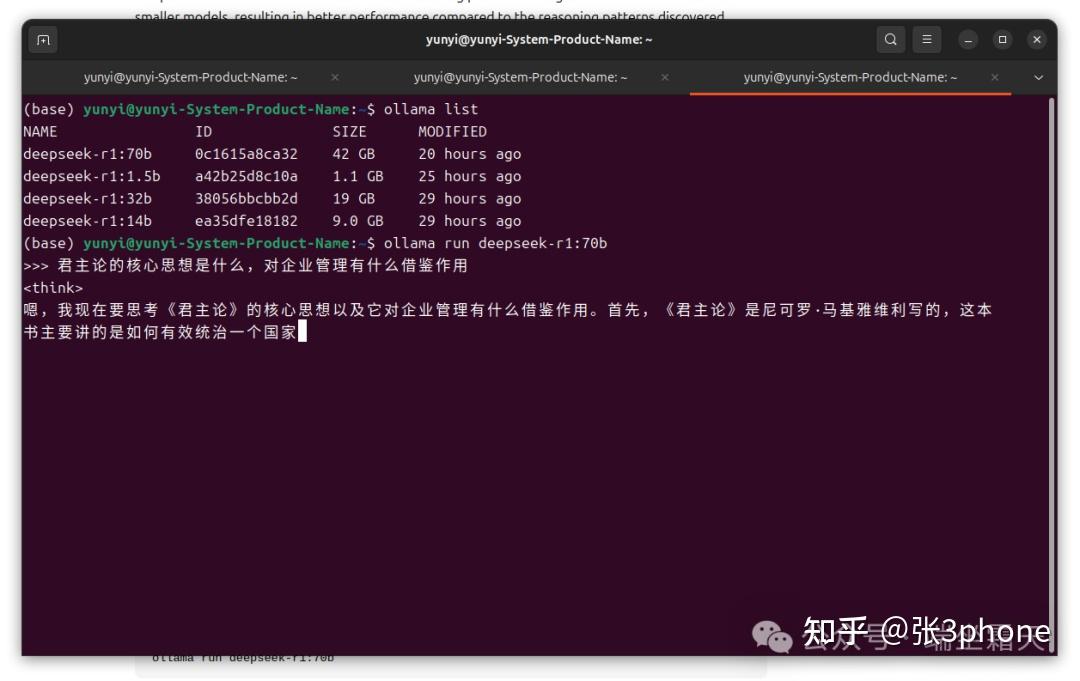Close the second terminal tab
The image size is (1080, 681).
663,76
